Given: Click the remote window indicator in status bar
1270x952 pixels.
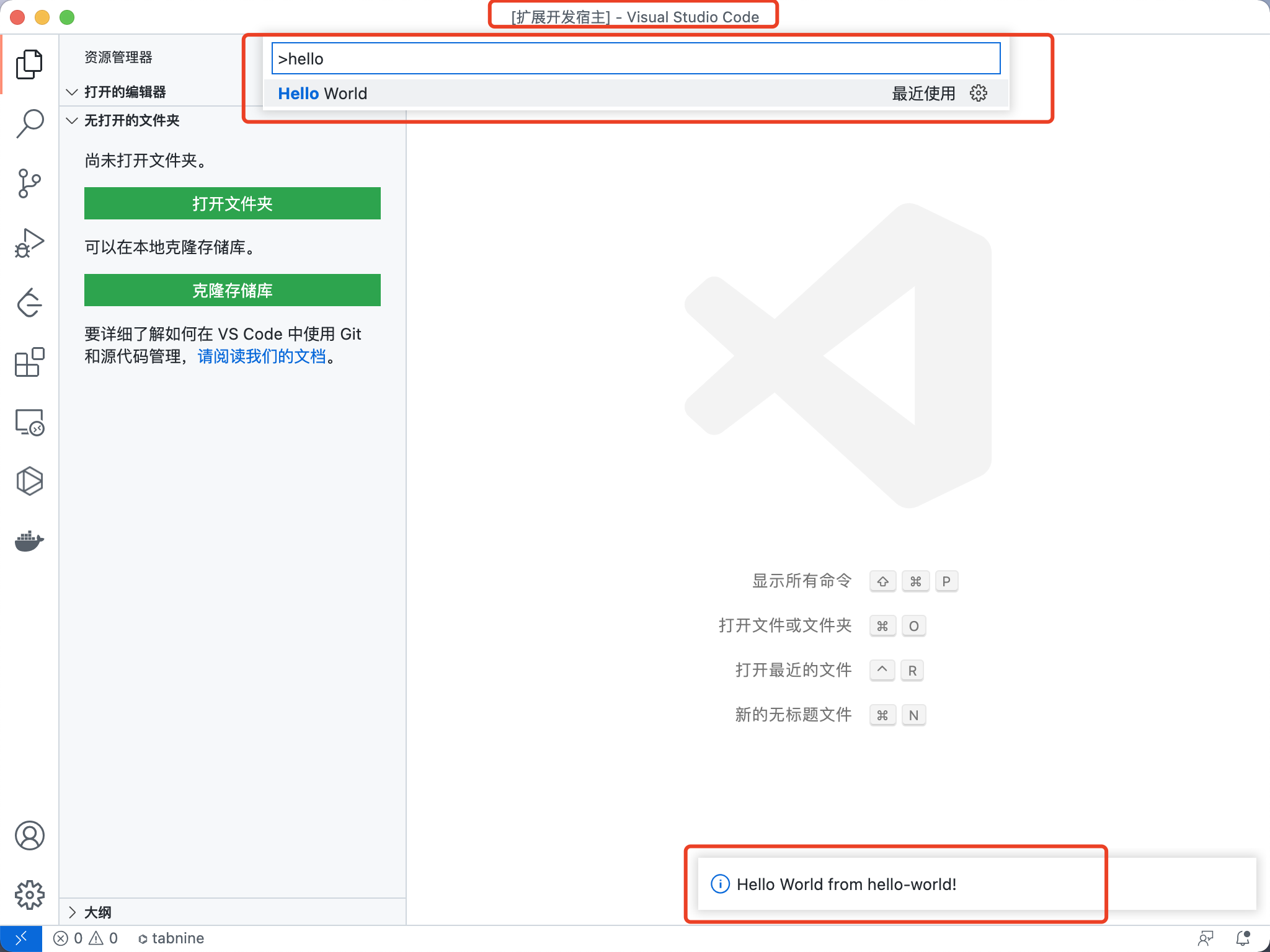Looking at the screenshot, I should pos(21,938).
